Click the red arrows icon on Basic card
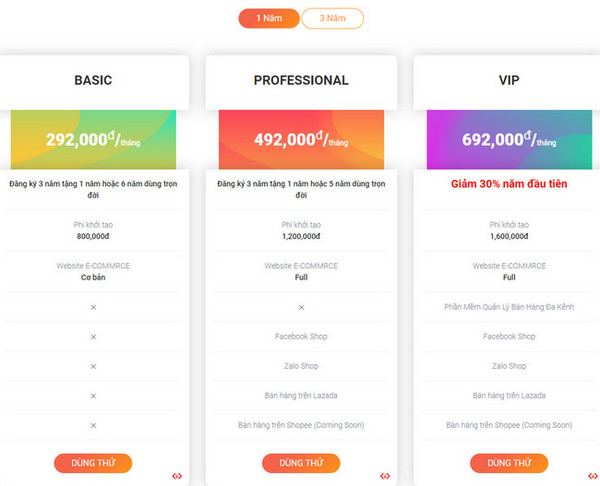The width and height of the screenshot is (600, 486). pyautogui.click(x=177, y=476)
